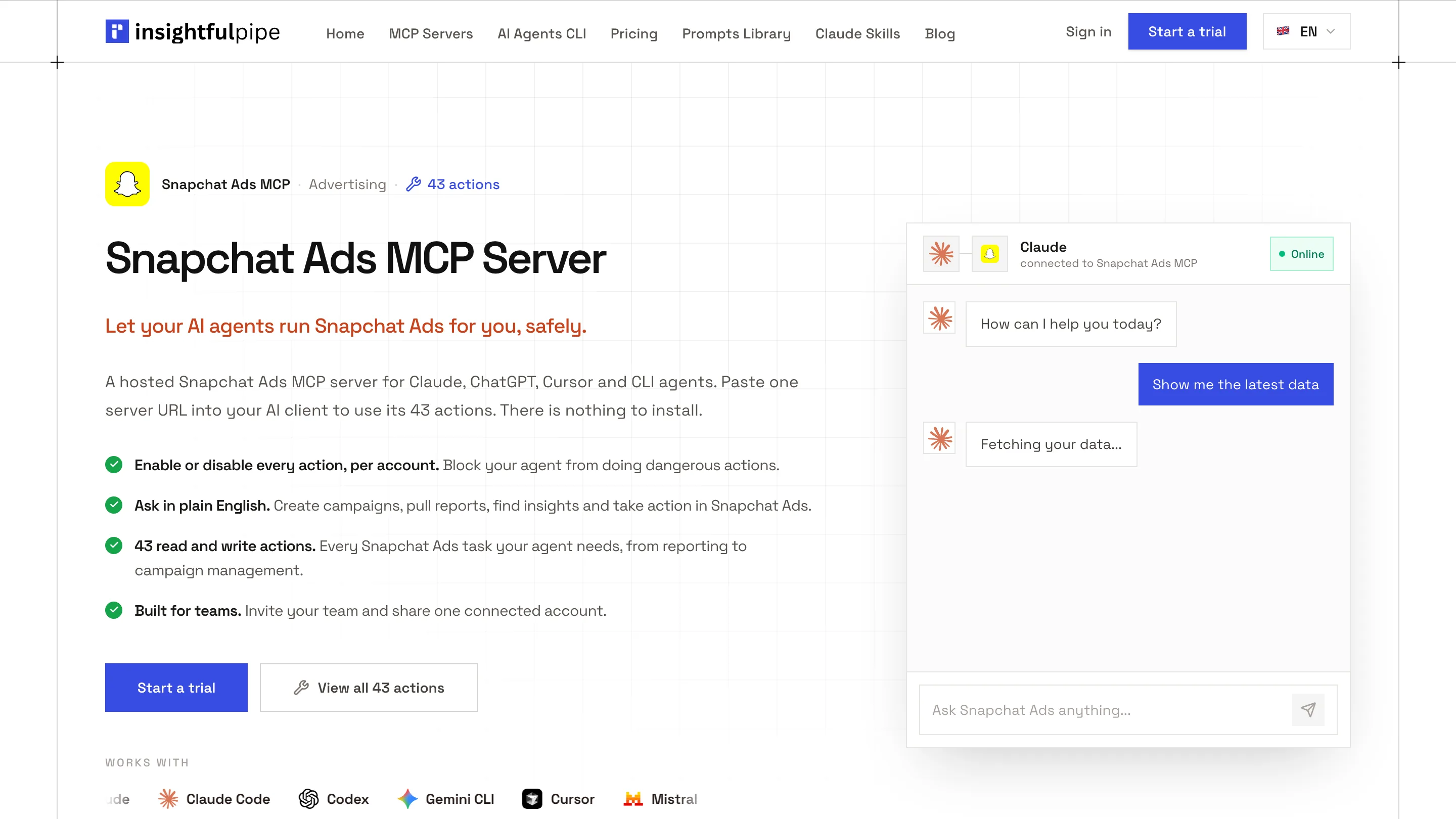Click the Online status badge

[1301, 254]
